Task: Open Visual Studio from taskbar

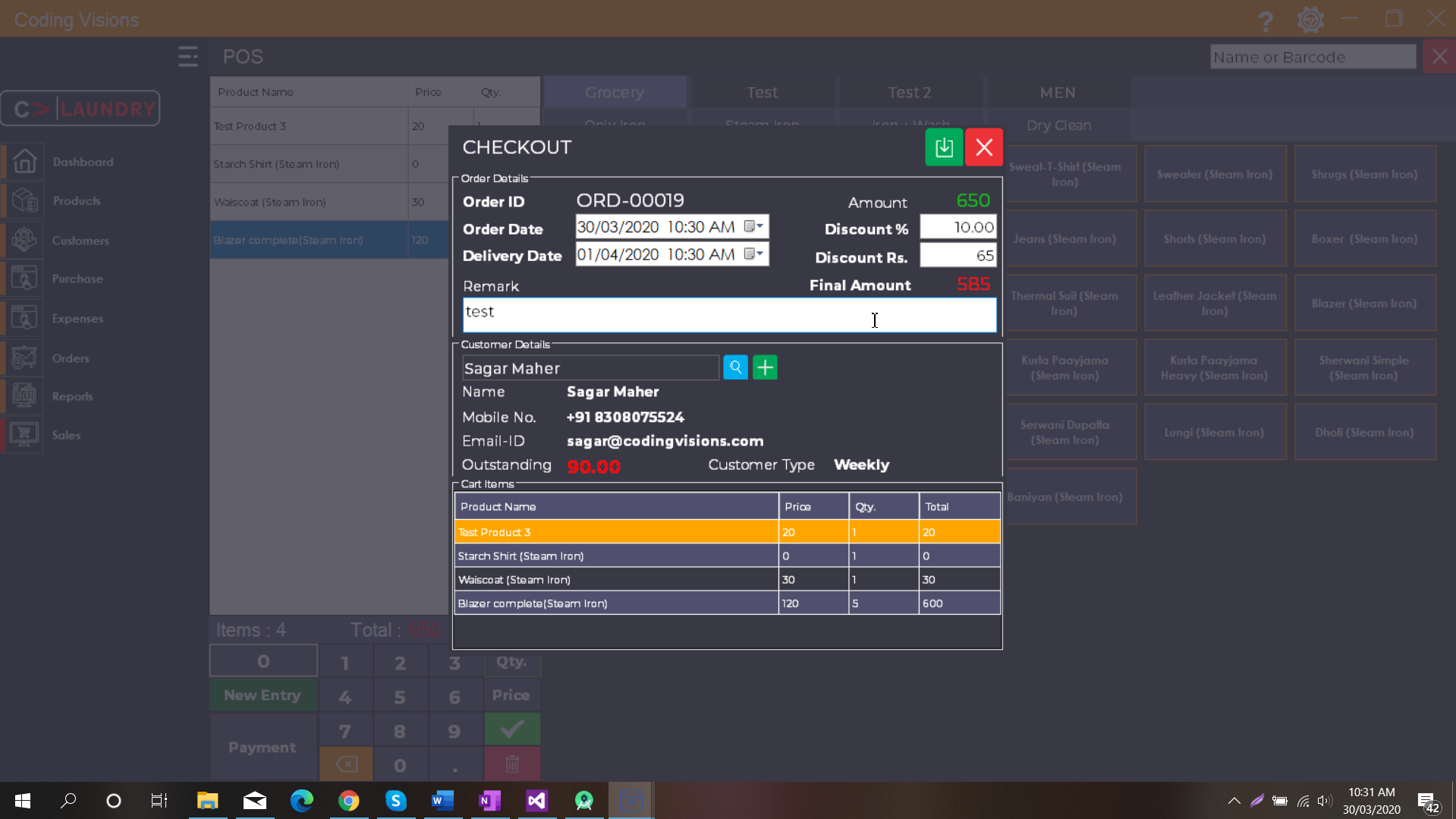Action: (x=537, y=801)
